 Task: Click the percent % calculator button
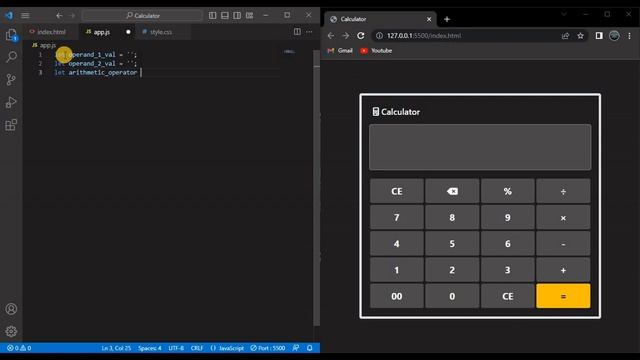pyautogui.click(x=508, y=191)
